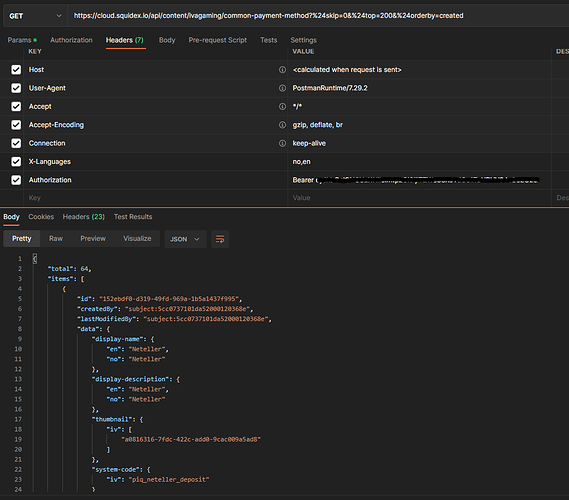Open the Pre-request Script tab

click(x=217, y=40)
